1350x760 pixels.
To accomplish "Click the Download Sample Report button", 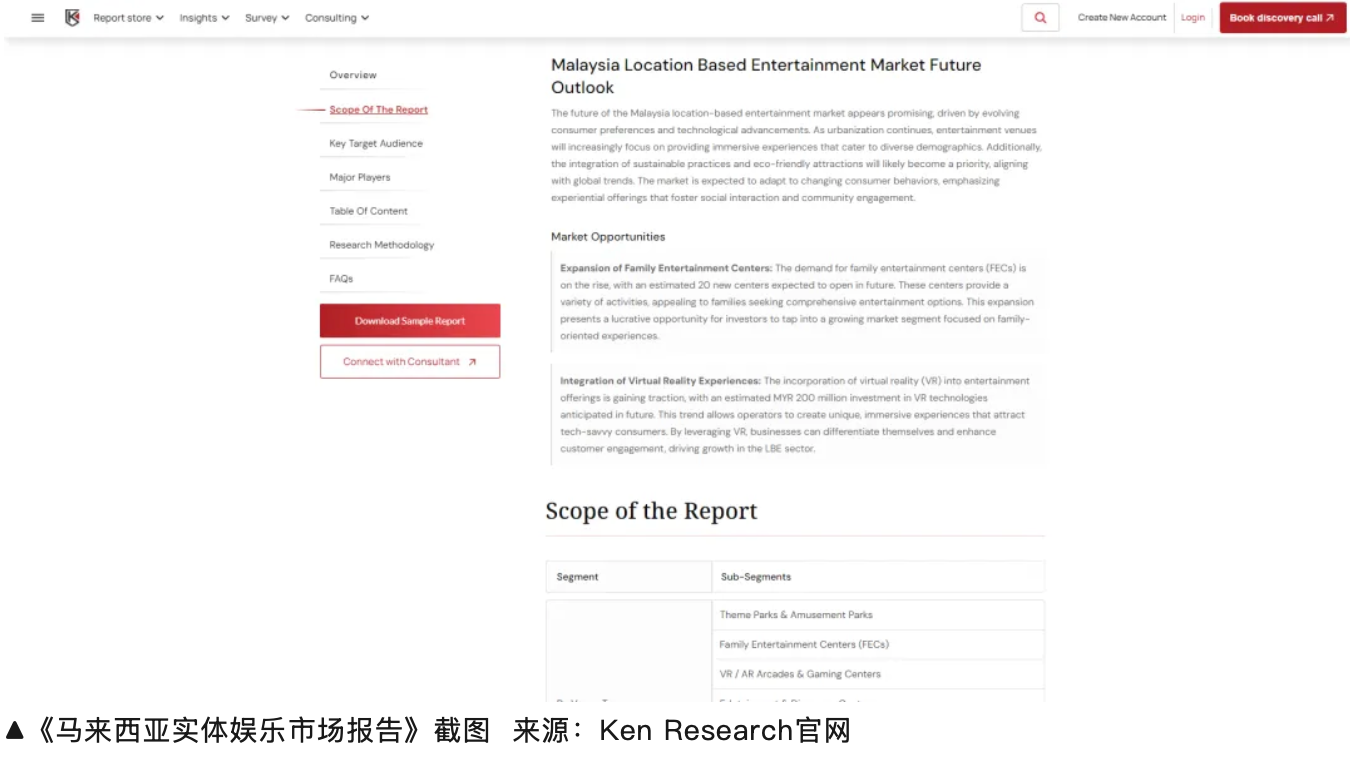I will pyautogui.click(x=410, y=321).
